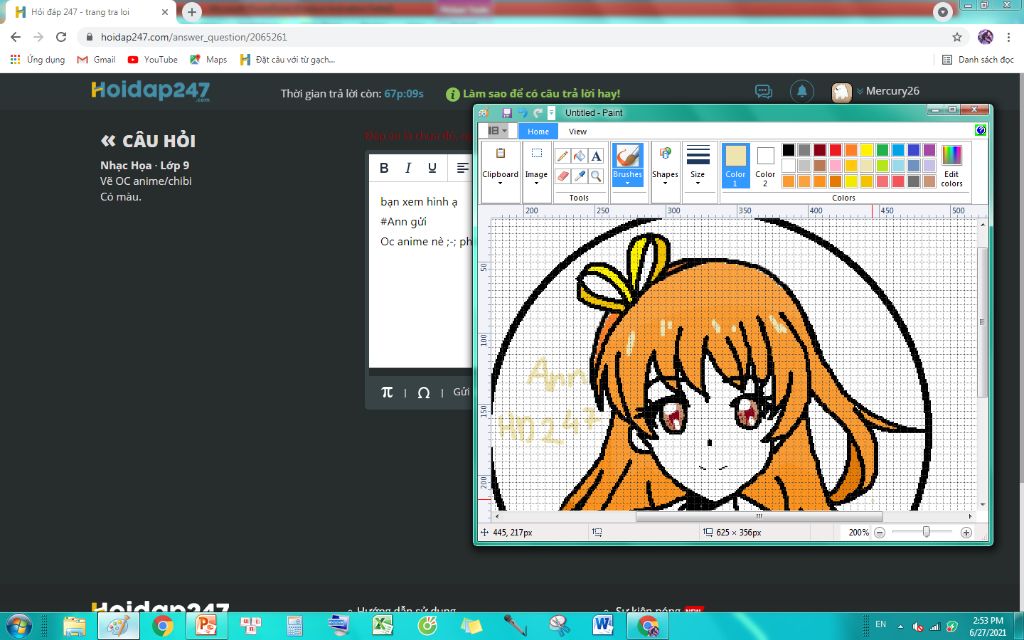The height and width of the screenshot is (640, 1024).
Task: Expand the Image group dropdown
Action: 536,182
